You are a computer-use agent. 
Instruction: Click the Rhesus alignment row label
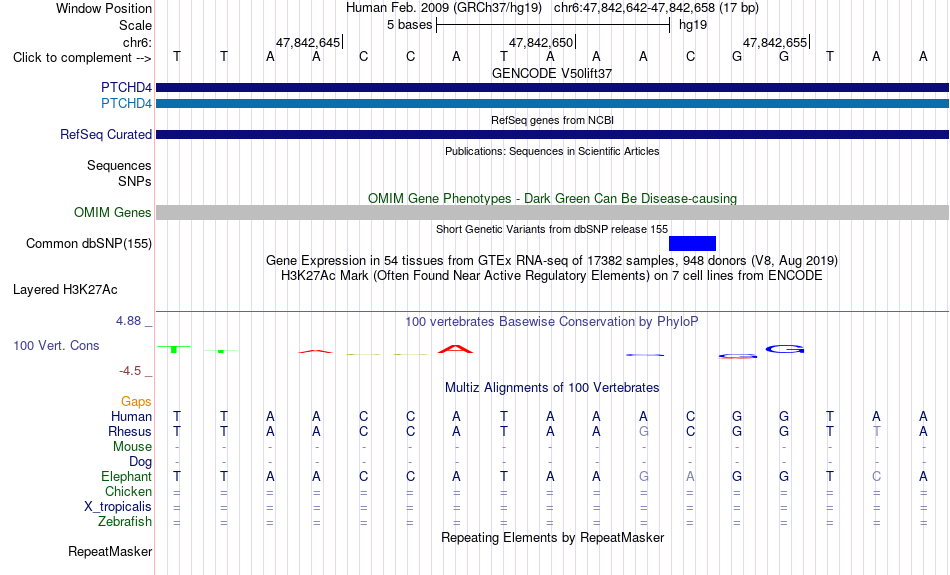click(130, 431)
